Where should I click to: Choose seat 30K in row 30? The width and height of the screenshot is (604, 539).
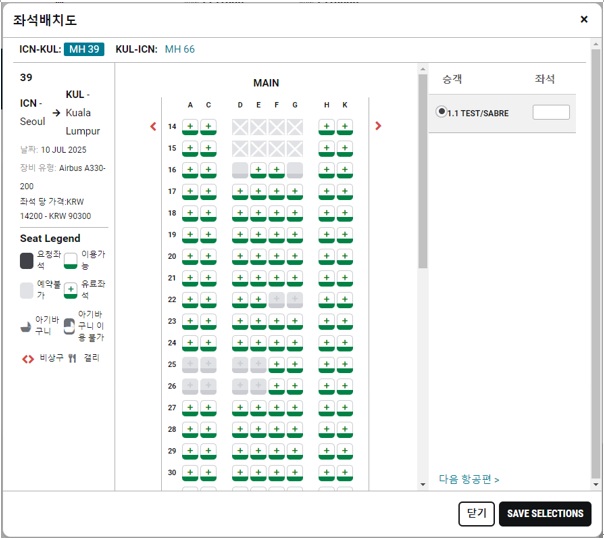click(x=345, y=472)
